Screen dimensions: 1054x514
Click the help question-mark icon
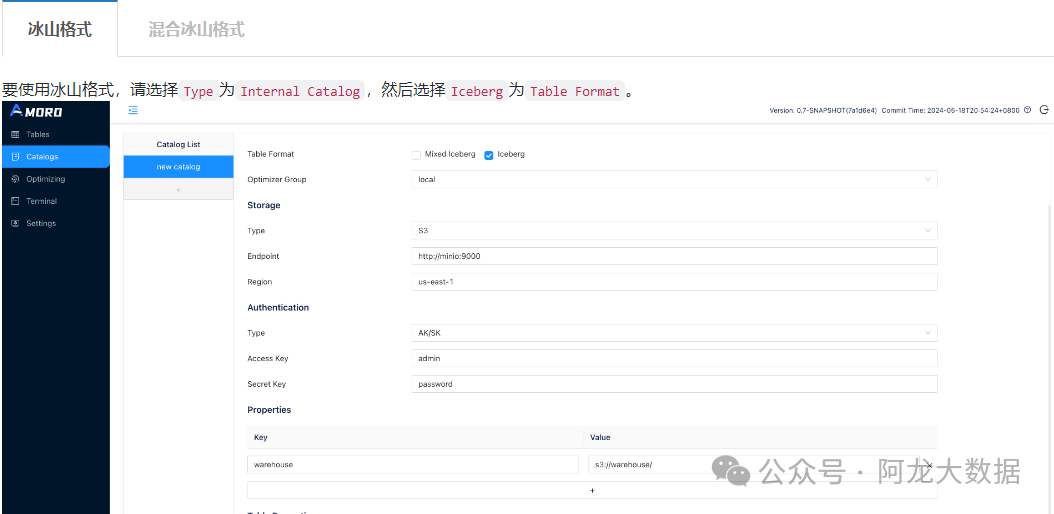[1027, 110]
